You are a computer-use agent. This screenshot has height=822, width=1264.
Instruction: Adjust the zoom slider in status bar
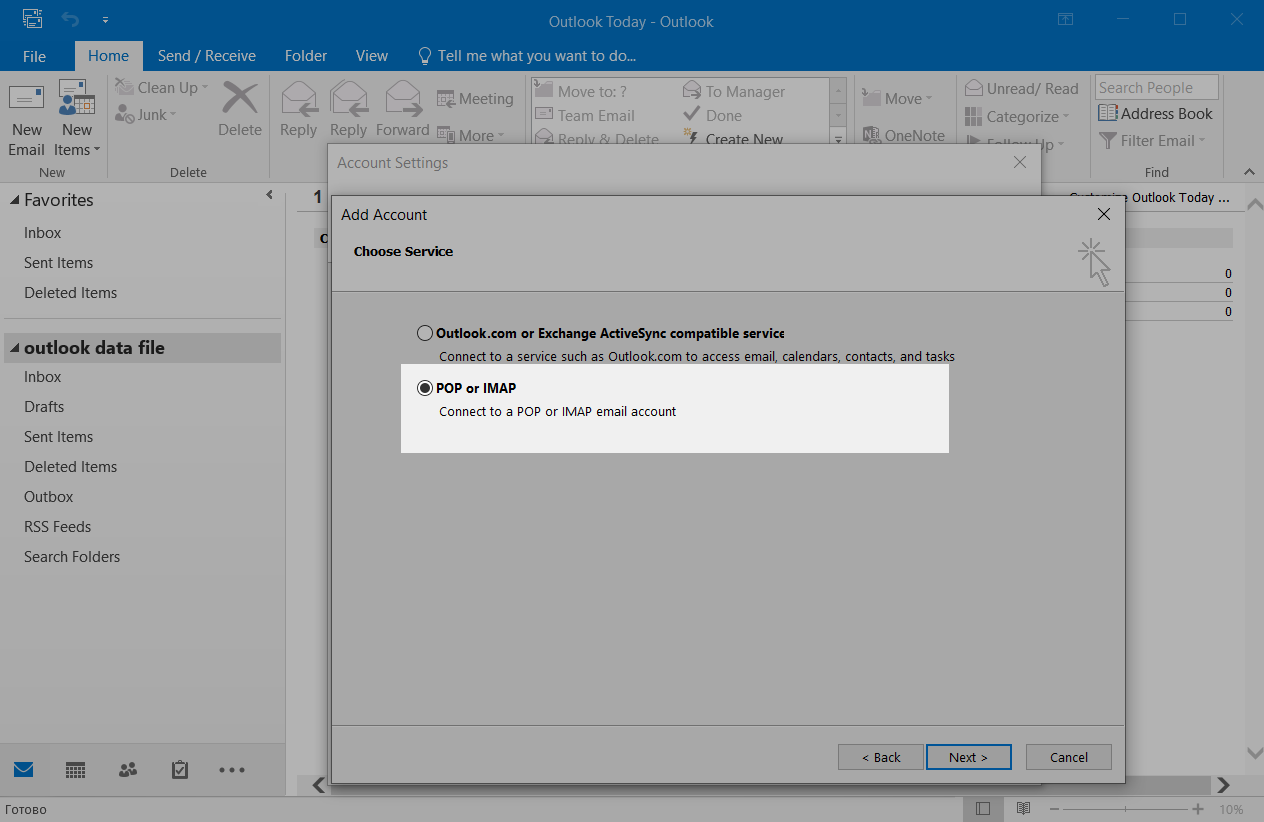point(1126,809)
